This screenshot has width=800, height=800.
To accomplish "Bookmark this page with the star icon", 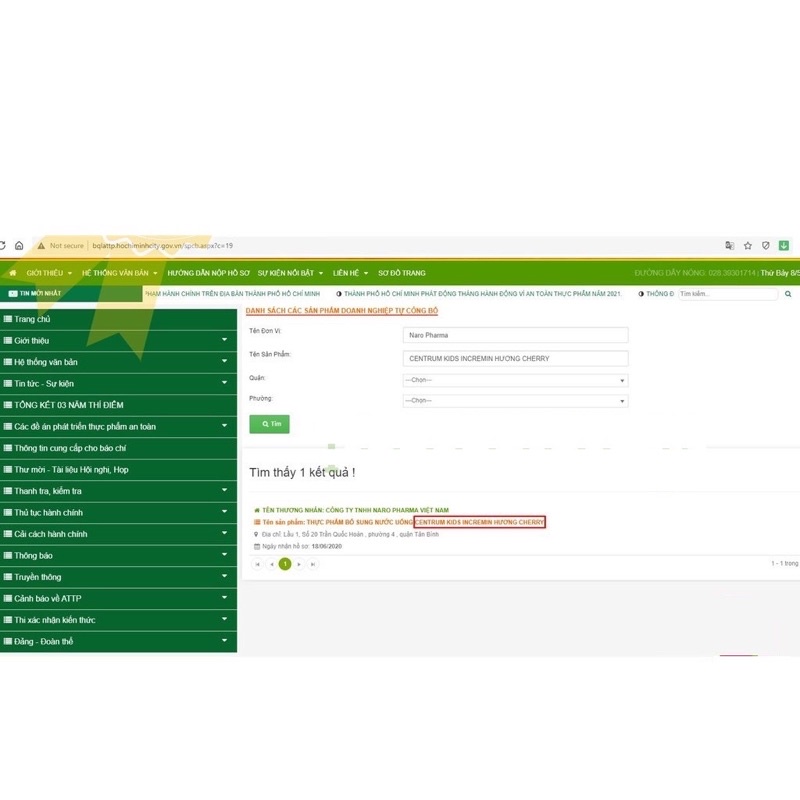I will tap(748, 245).
